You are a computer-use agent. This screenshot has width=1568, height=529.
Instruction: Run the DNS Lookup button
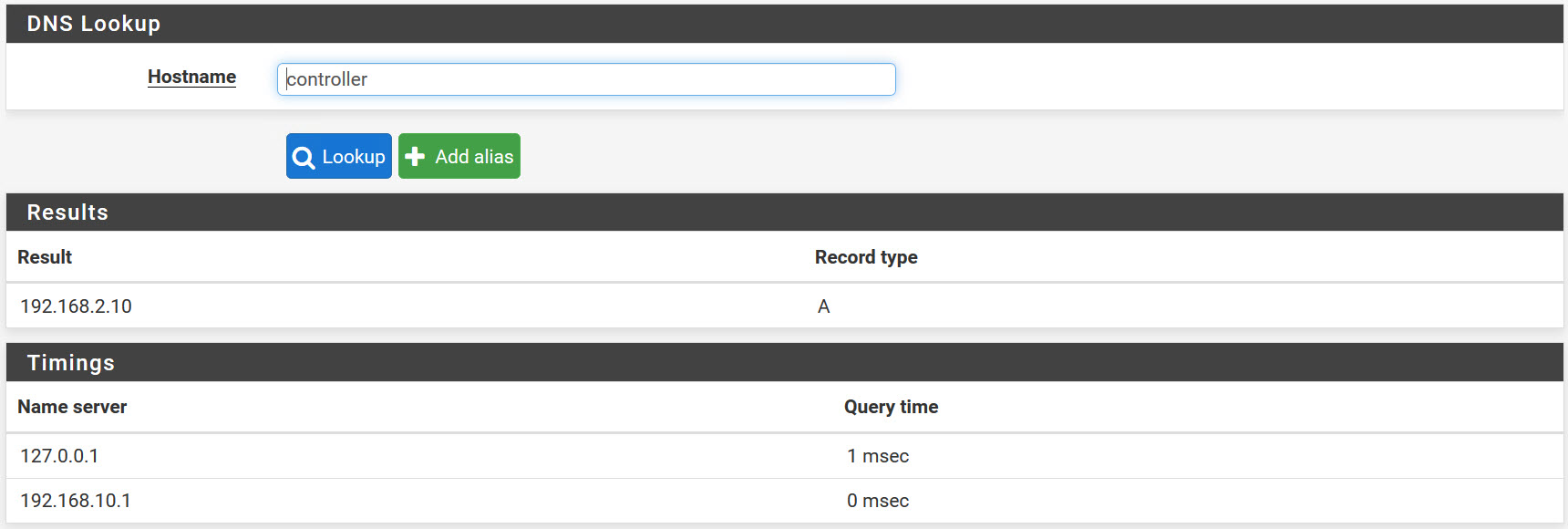click(339, 156)
